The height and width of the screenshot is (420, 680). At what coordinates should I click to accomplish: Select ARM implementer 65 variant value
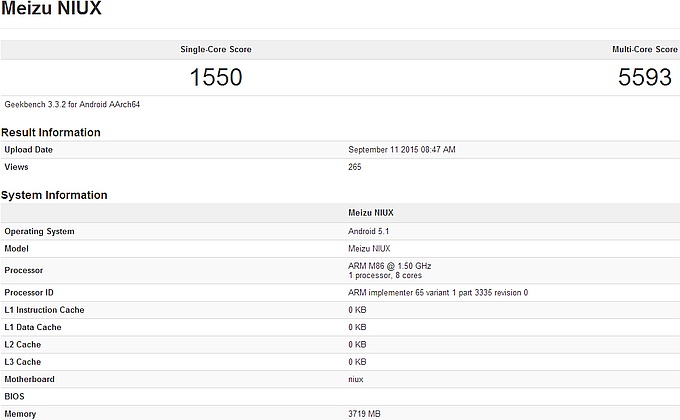(x=438, y=292)
